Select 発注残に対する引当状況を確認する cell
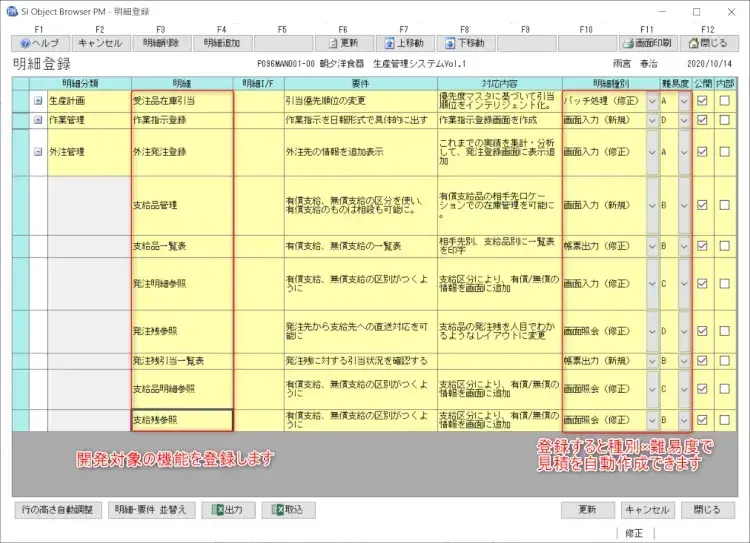Screen dimensions: 750x543 (361, 361)
